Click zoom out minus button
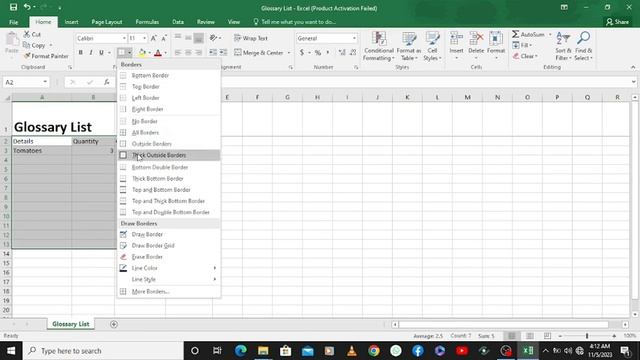The image size is (640, 360). click(560, 336)
